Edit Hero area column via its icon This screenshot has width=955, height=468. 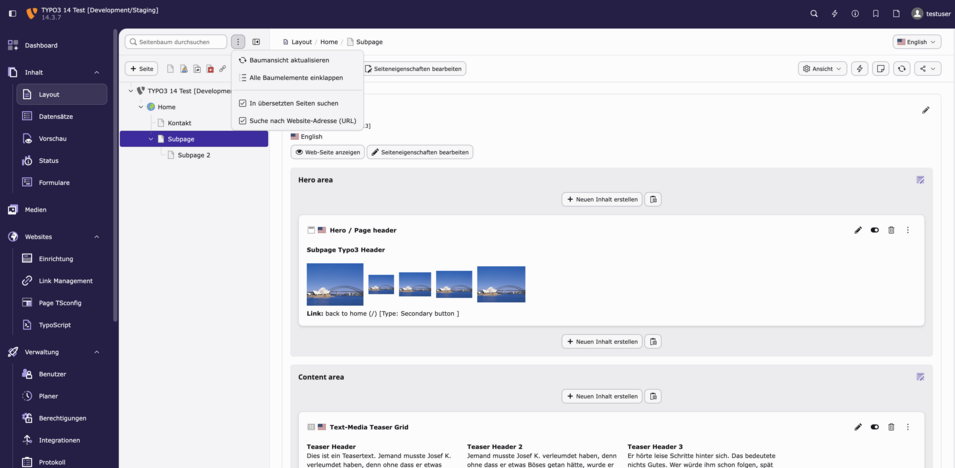pyautogui.click(x=920, y=180)
